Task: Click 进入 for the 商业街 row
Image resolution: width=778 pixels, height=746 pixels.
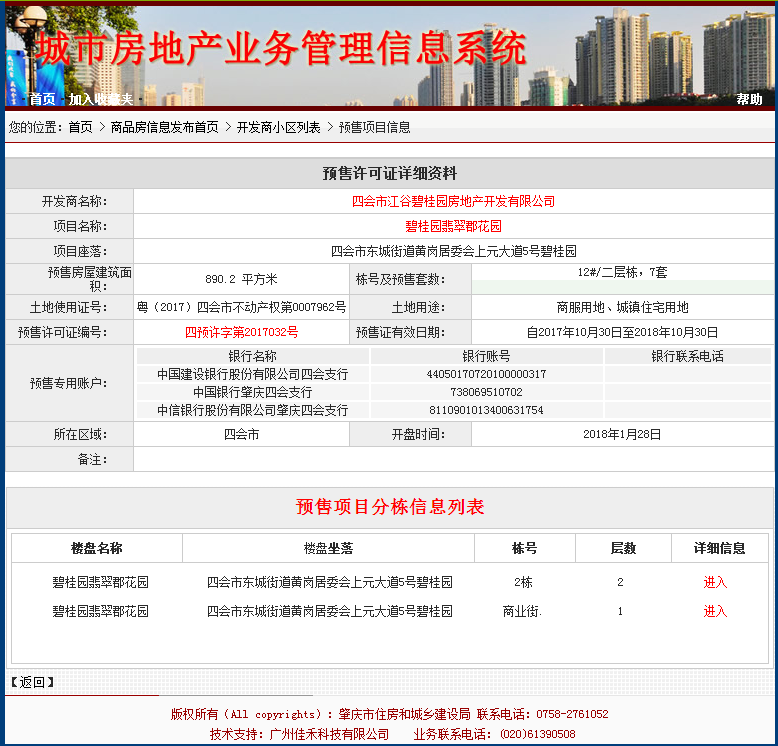Action: click(715, 612)
